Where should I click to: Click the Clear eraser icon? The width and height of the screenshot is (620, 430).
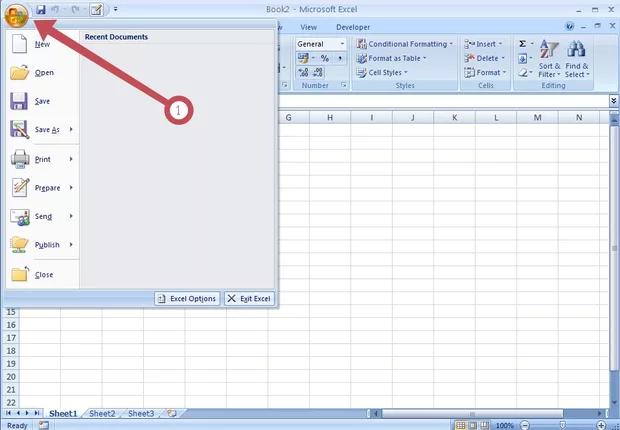click(x=522, y=73)
